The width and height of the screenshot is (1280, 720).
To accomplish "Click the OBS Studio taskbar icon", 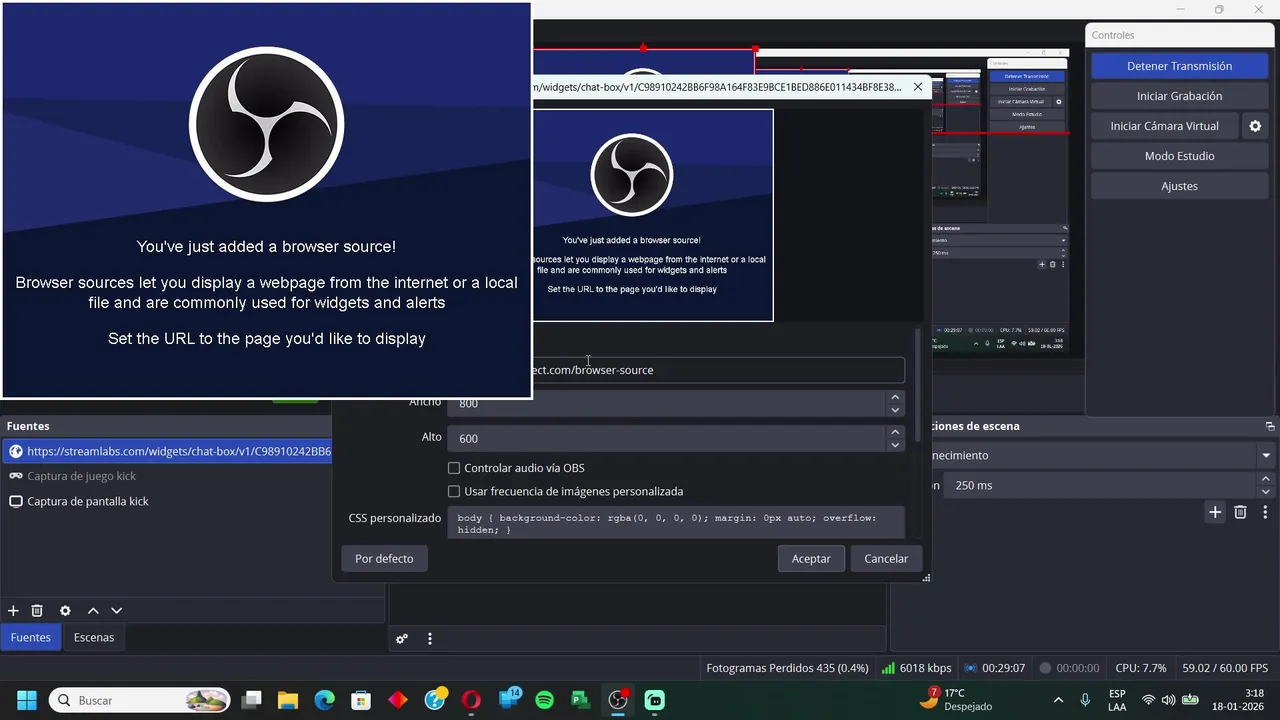I will click(x=618, y=700).
